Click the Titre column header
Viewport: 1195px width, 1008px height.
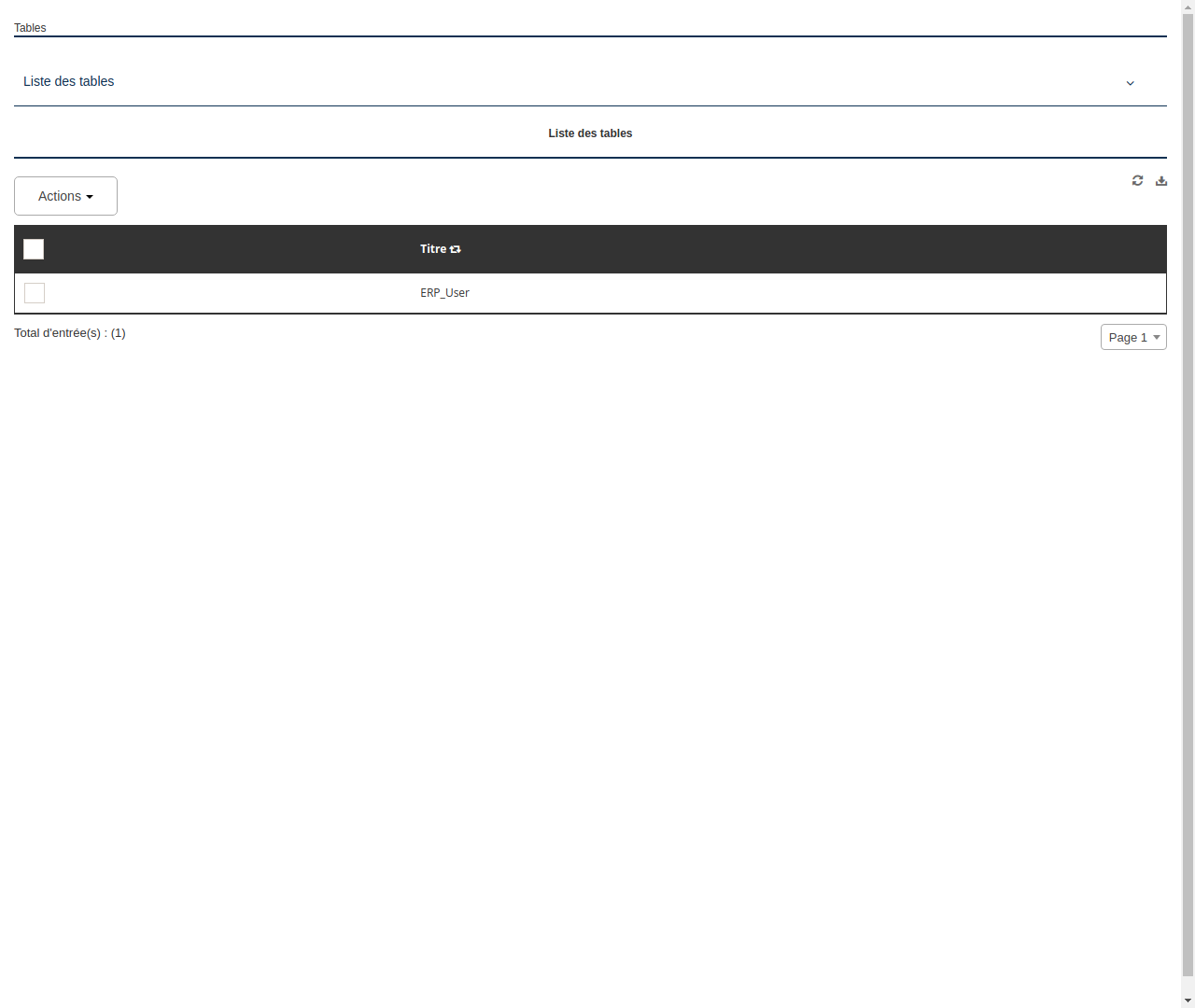click(x=433, y=248)
